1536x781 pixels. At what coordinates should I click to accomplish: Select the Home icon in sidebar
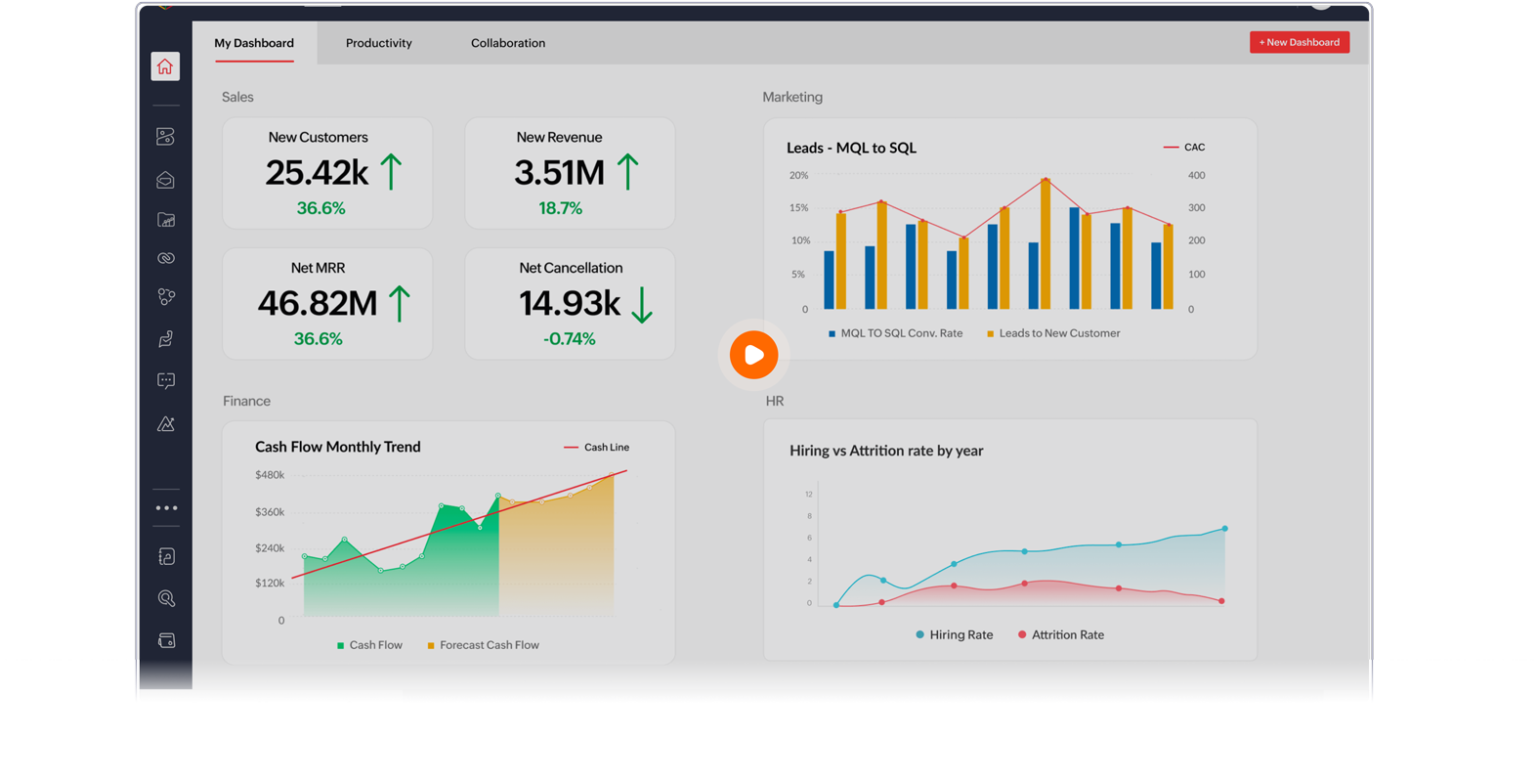165,66
